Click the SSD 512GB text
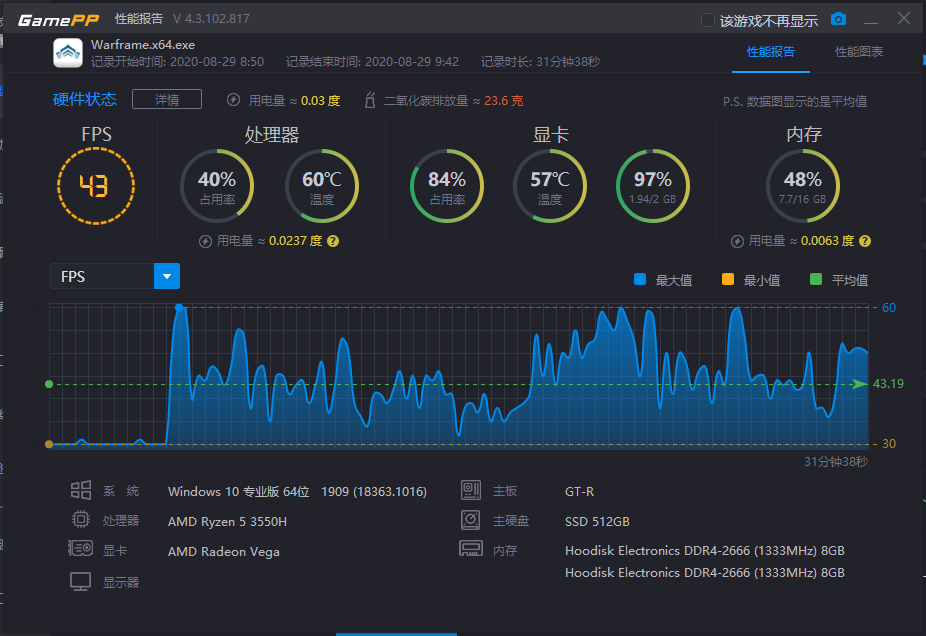This screenshot has width=926, height=636. coord(597,521)
